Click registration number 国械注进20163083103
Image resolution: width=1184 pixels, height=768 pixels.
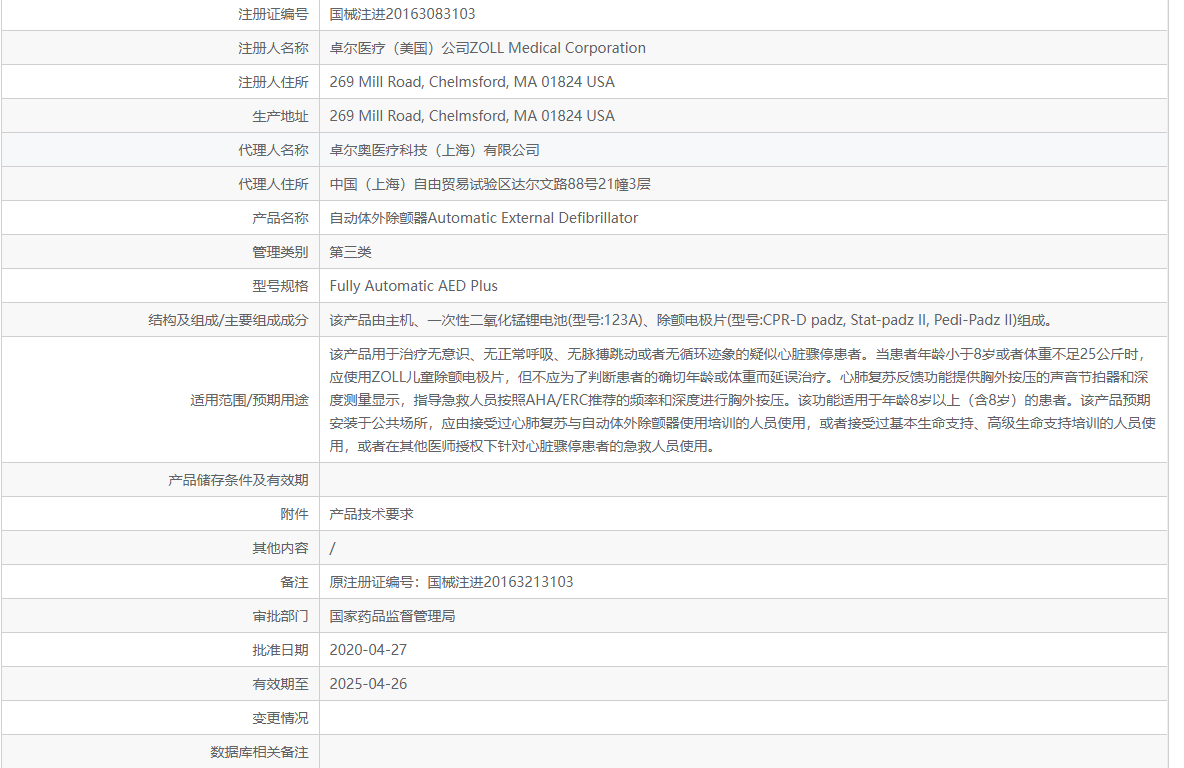tap(402, 14)
